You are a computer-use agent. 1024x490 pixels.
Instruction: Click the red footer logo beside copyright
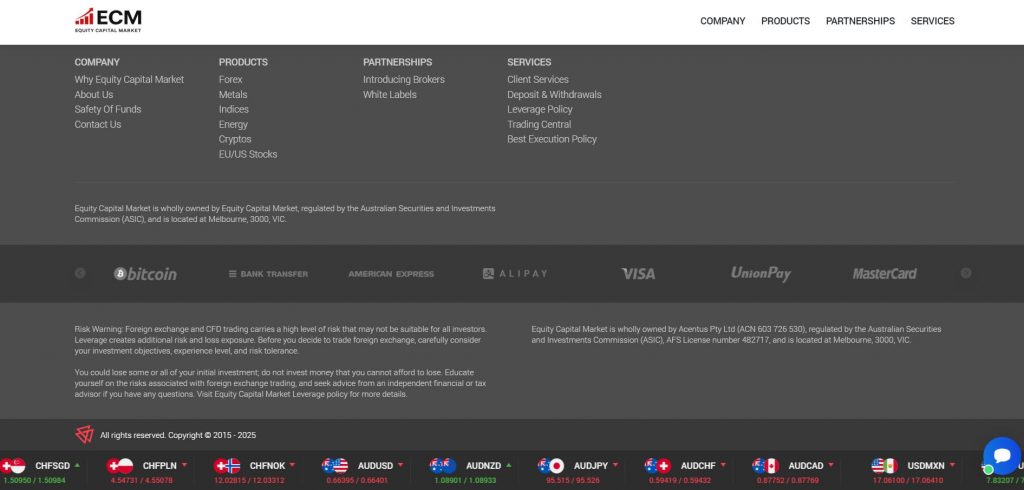84,434
